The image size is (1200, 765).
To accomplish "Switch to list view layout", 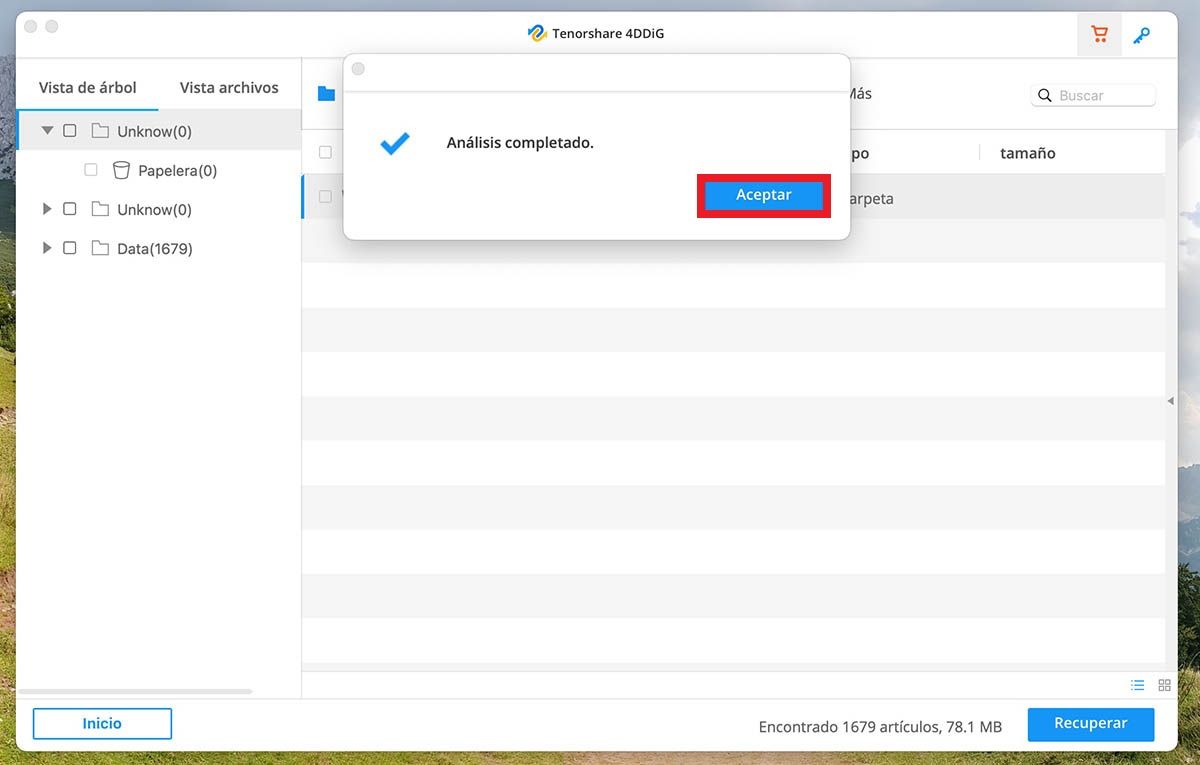I will click(1137, 685).
